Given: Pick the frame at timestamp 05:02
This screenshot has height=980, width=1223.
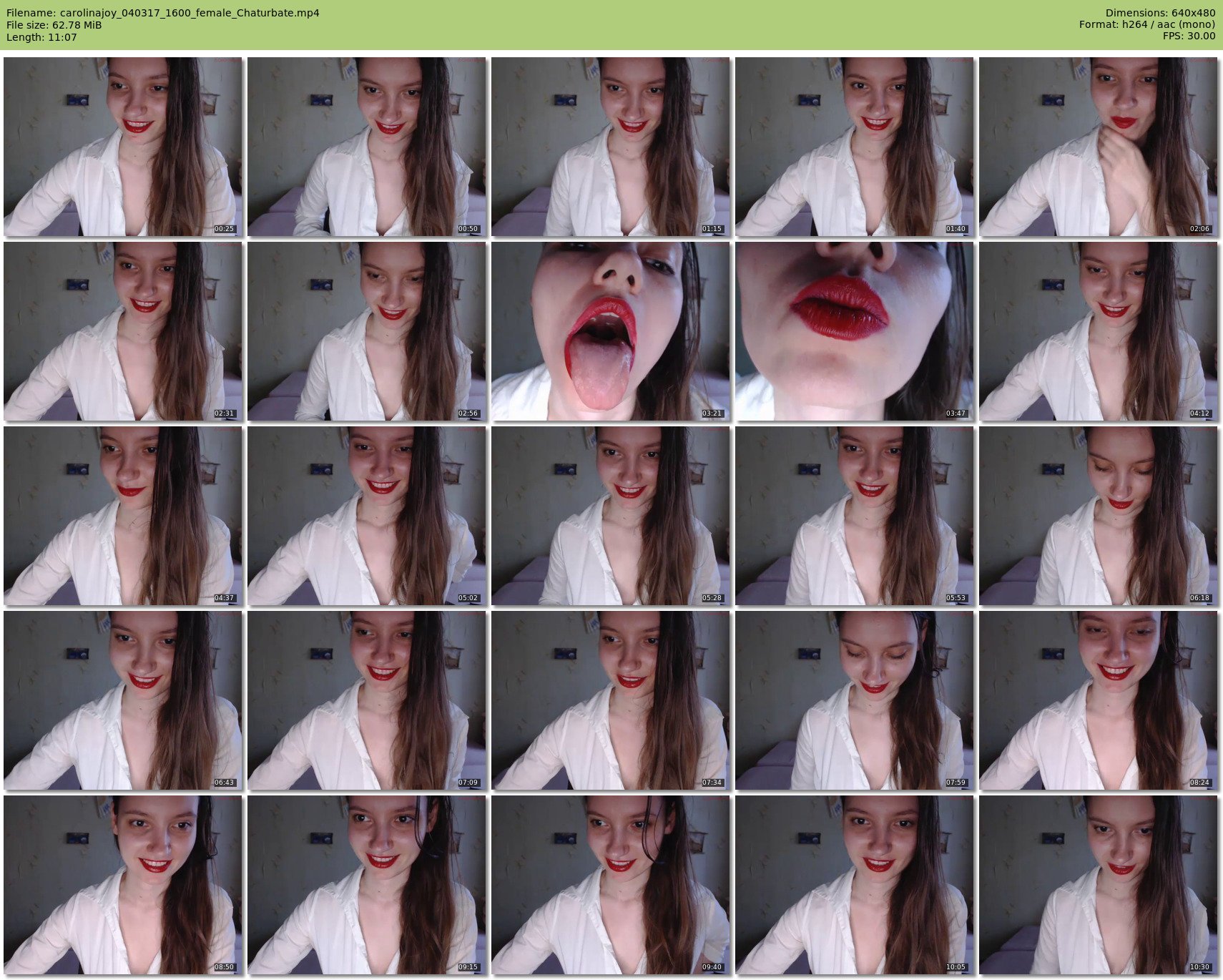Looking at the screenshot, I should click(367, 516).
